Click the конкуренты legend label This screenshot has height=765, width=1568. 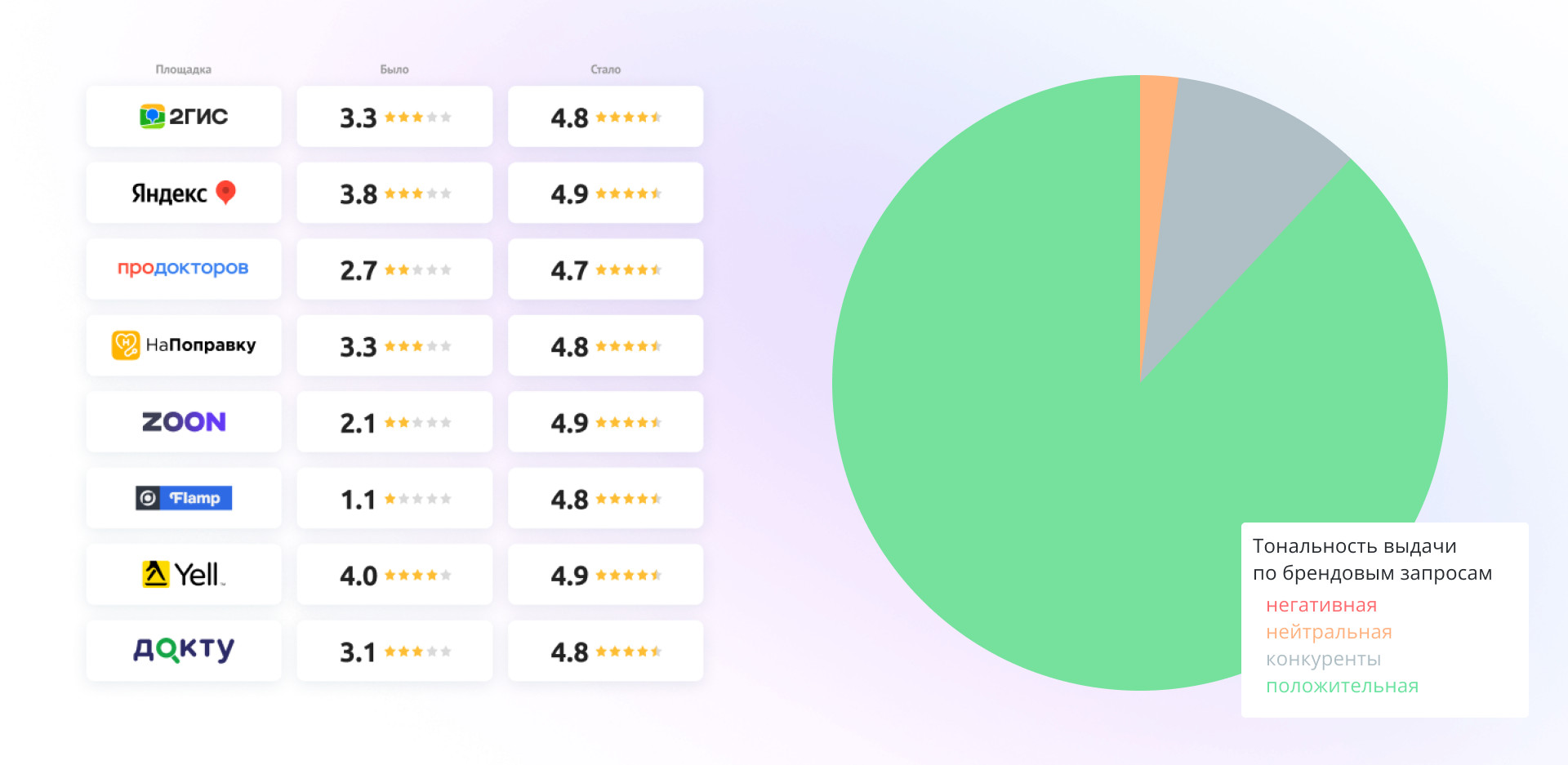[1323, 660]
